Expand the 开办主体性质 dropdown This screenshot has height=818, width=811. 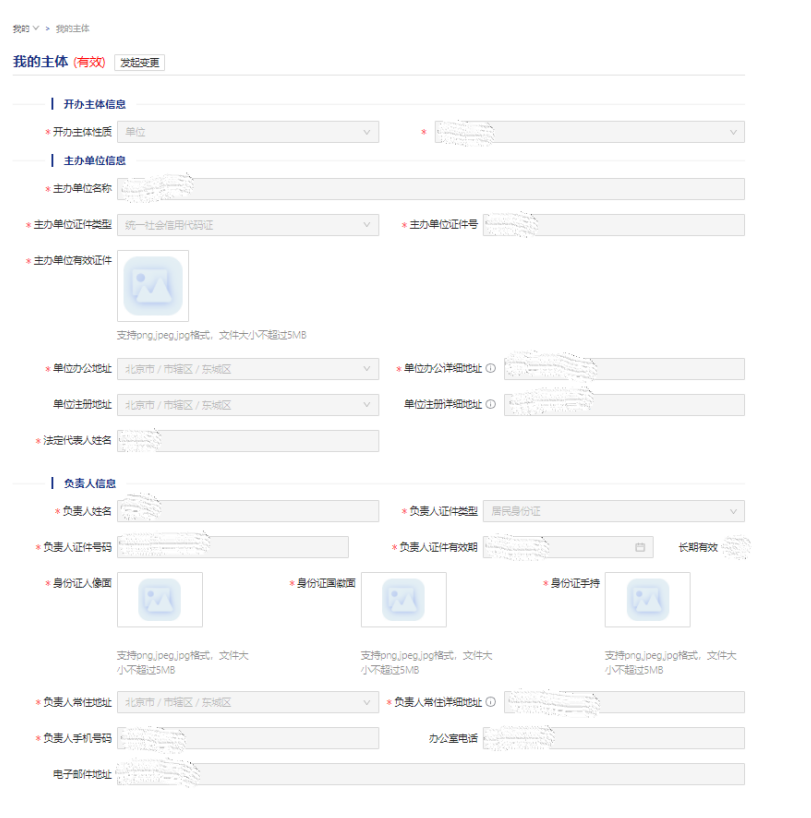point(247,132)
